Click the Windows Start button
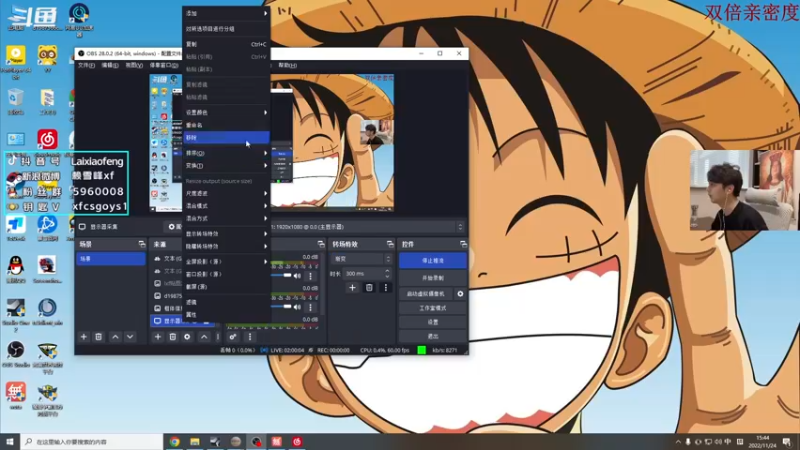Screen dimensions: 800x450 tap(10, 441)
